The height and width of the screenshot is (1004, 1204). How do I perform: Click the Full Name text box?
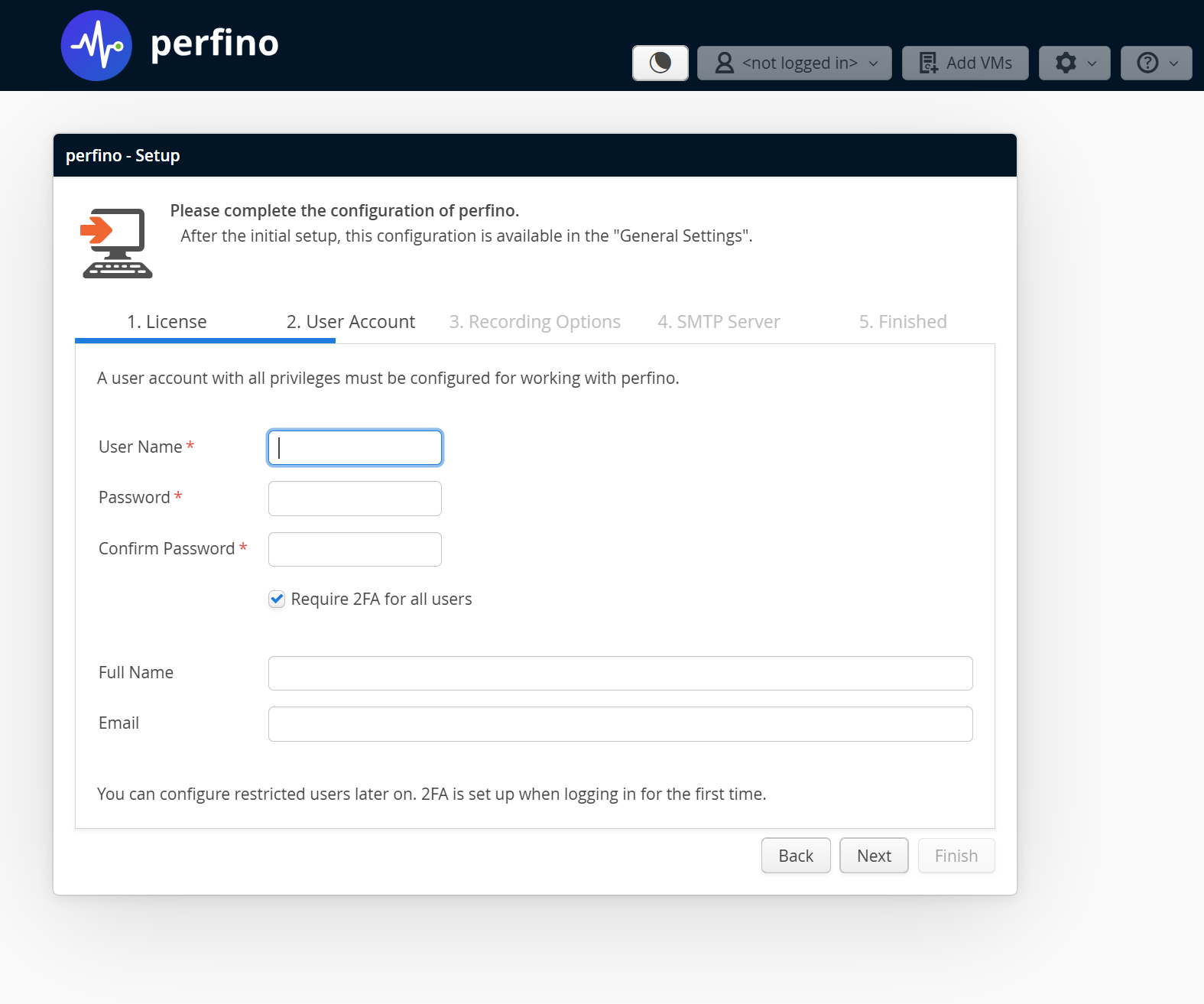(620, 673)
